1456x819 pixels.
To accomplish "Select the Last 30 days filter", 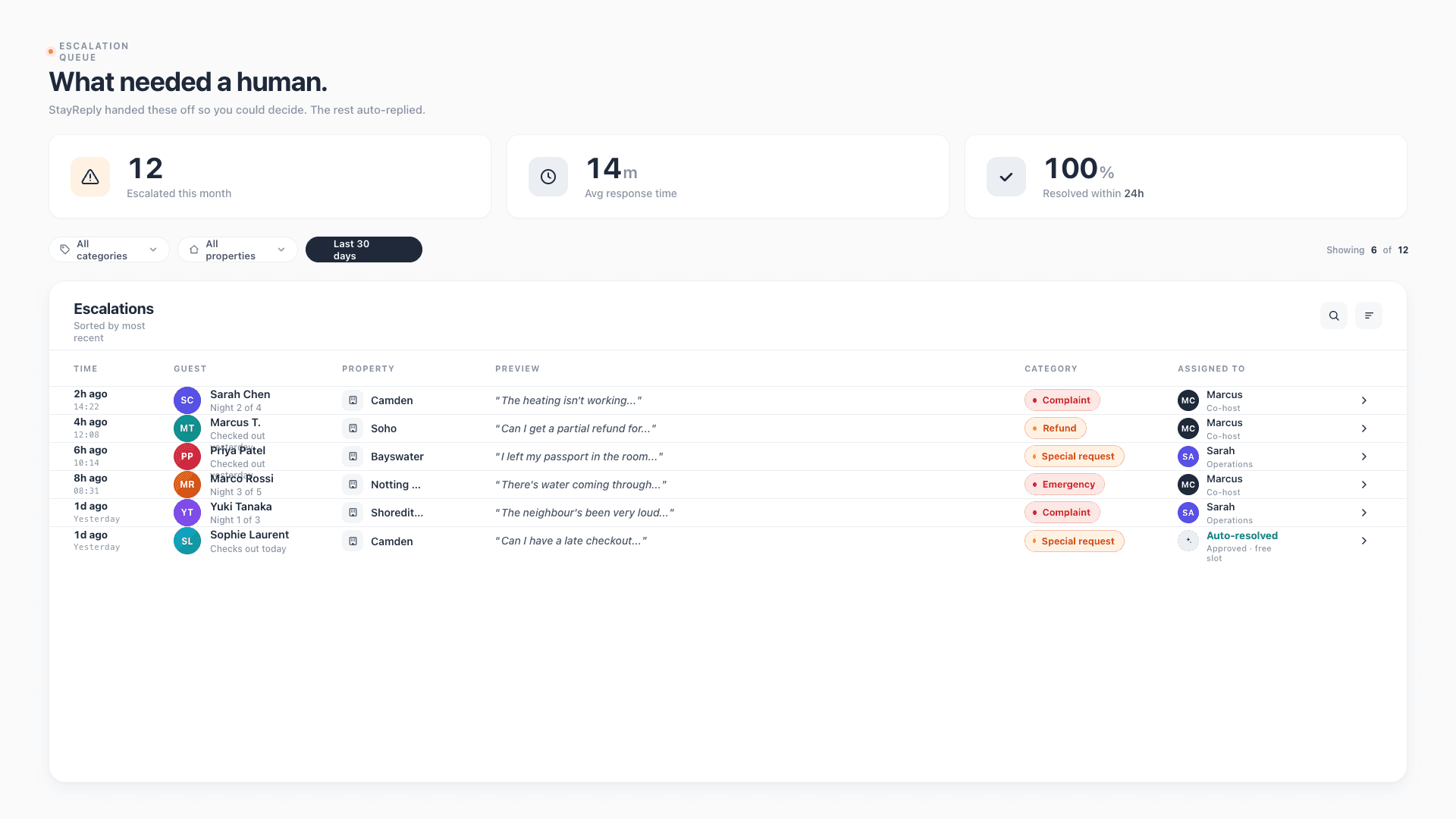I will coord(364,249).
